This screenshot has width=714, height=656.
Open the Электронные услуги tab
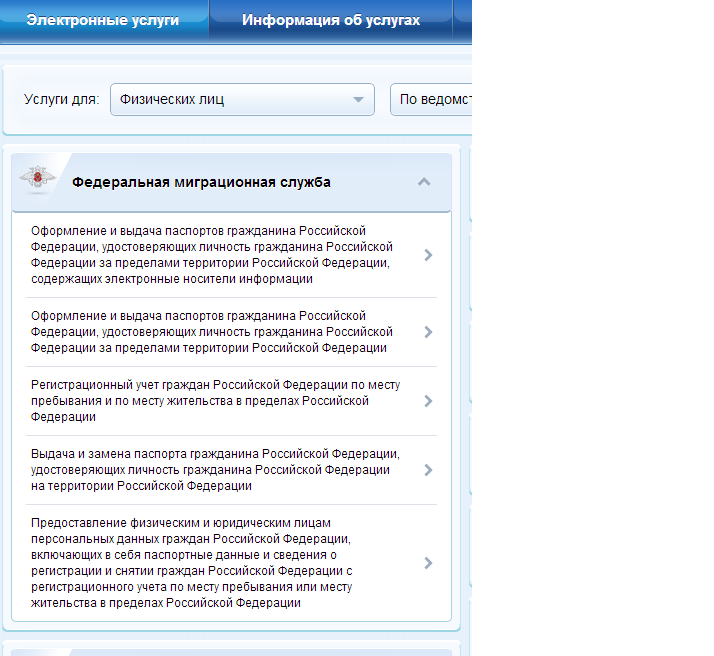103,20
